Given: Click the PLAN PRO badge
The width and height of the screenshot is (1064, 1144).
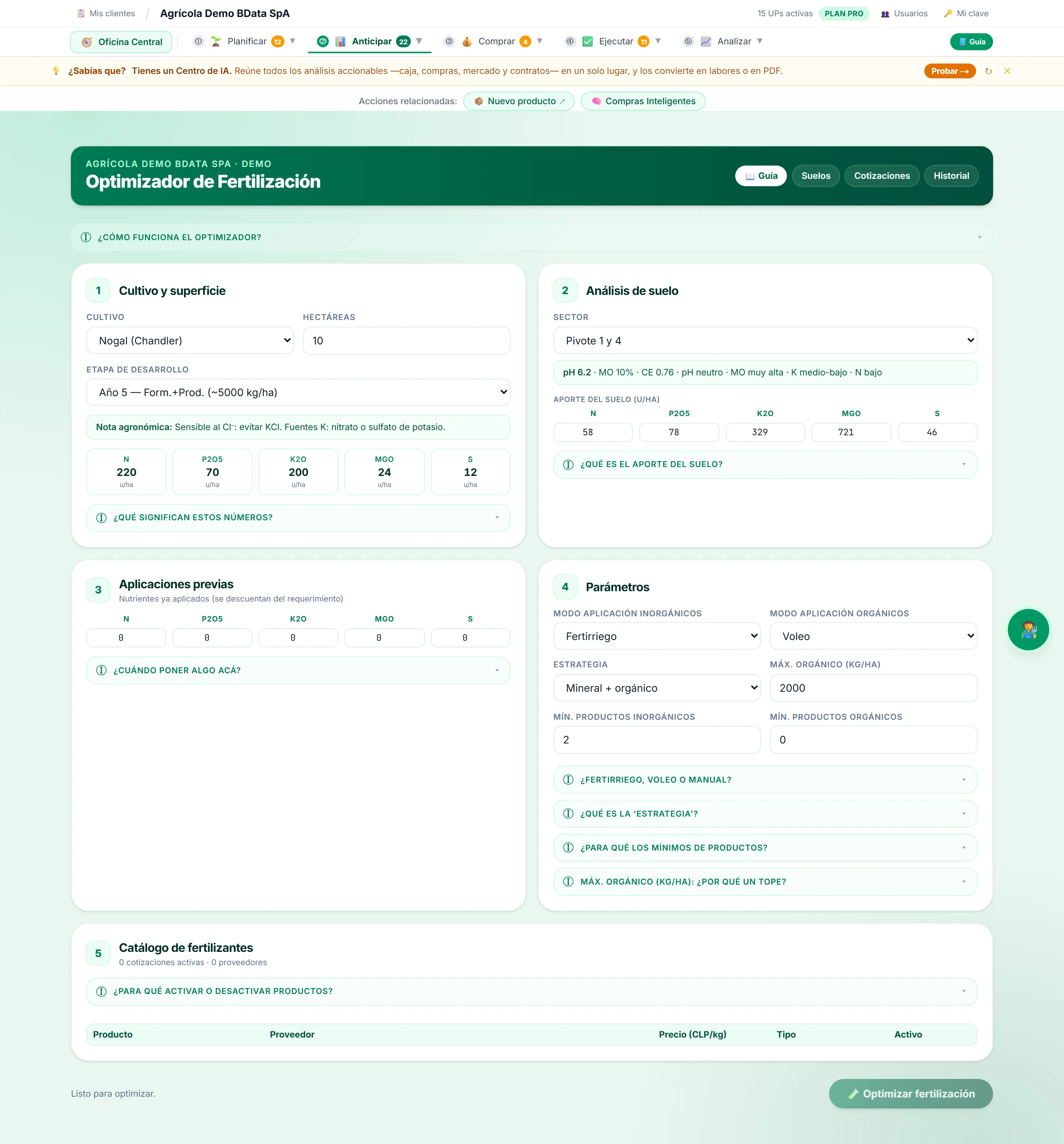Looking at the screenshot, I should click(843, 13).
